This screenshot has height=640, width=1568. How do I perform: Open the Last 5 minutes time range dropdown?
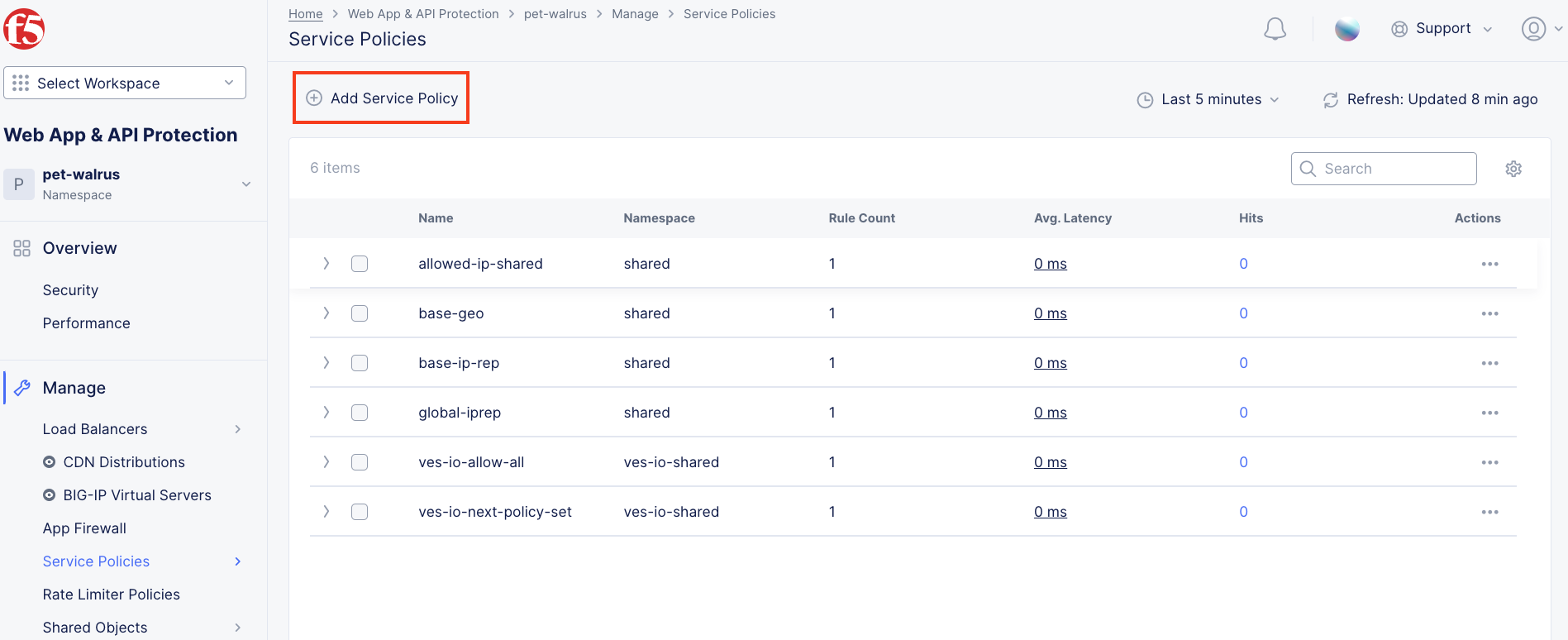point(1208,99)
